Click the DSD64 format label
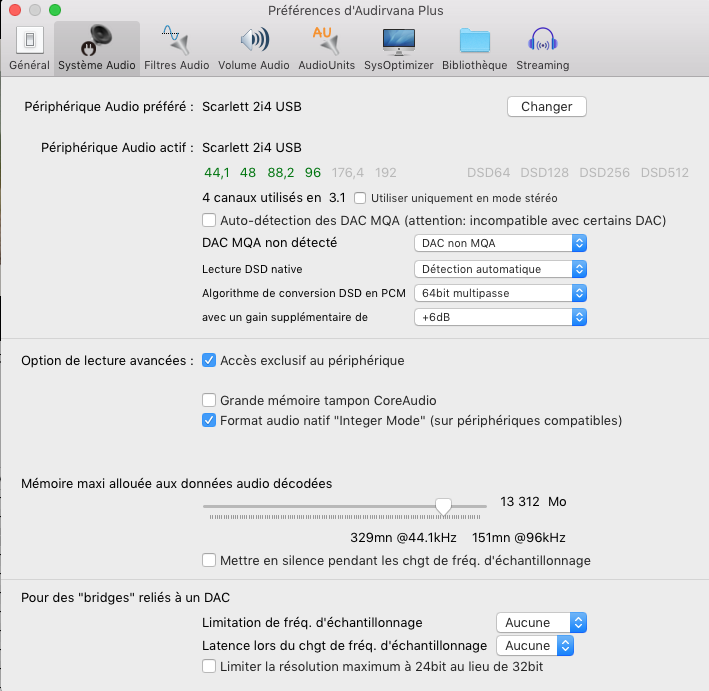The width and height of the screenshot is (709, 691). click(x=488, y=173)
